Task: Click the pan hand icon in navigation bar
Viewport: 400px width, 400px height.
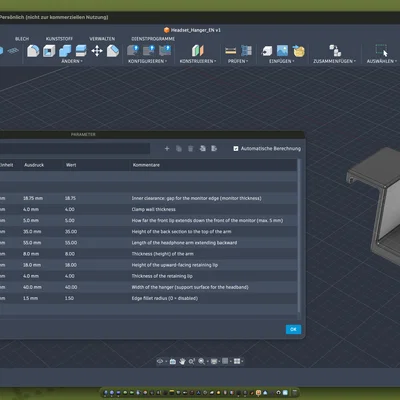Action: tap(182, 361)
